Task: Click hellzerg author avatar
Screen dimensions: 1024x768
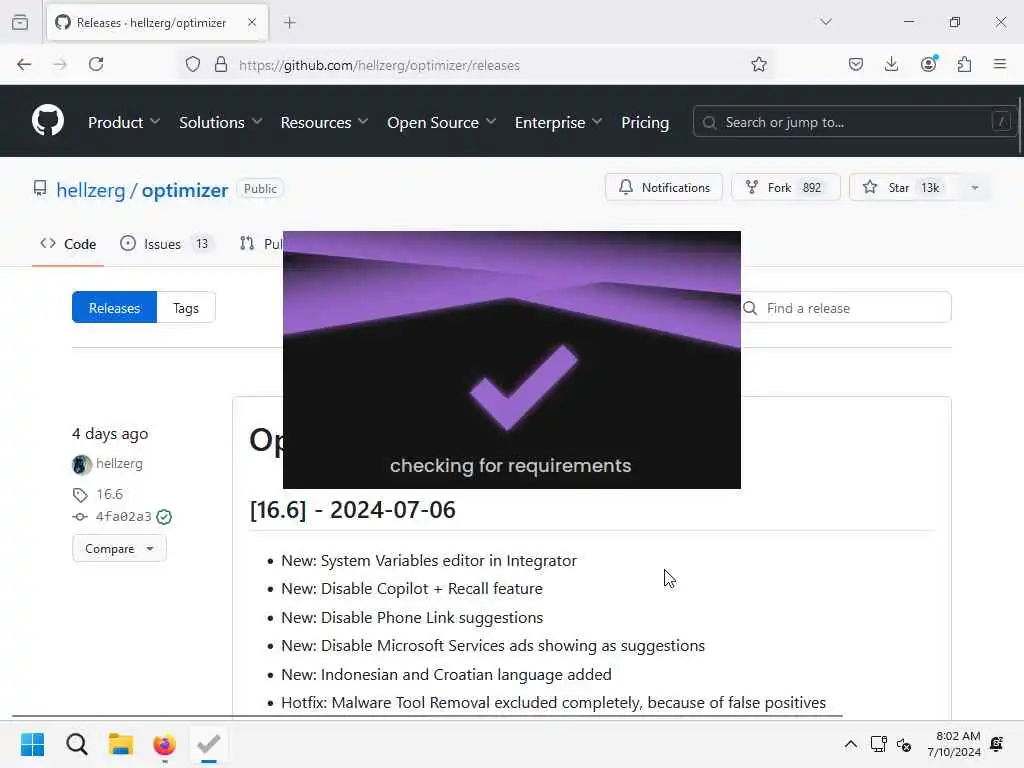Action: 82,464
